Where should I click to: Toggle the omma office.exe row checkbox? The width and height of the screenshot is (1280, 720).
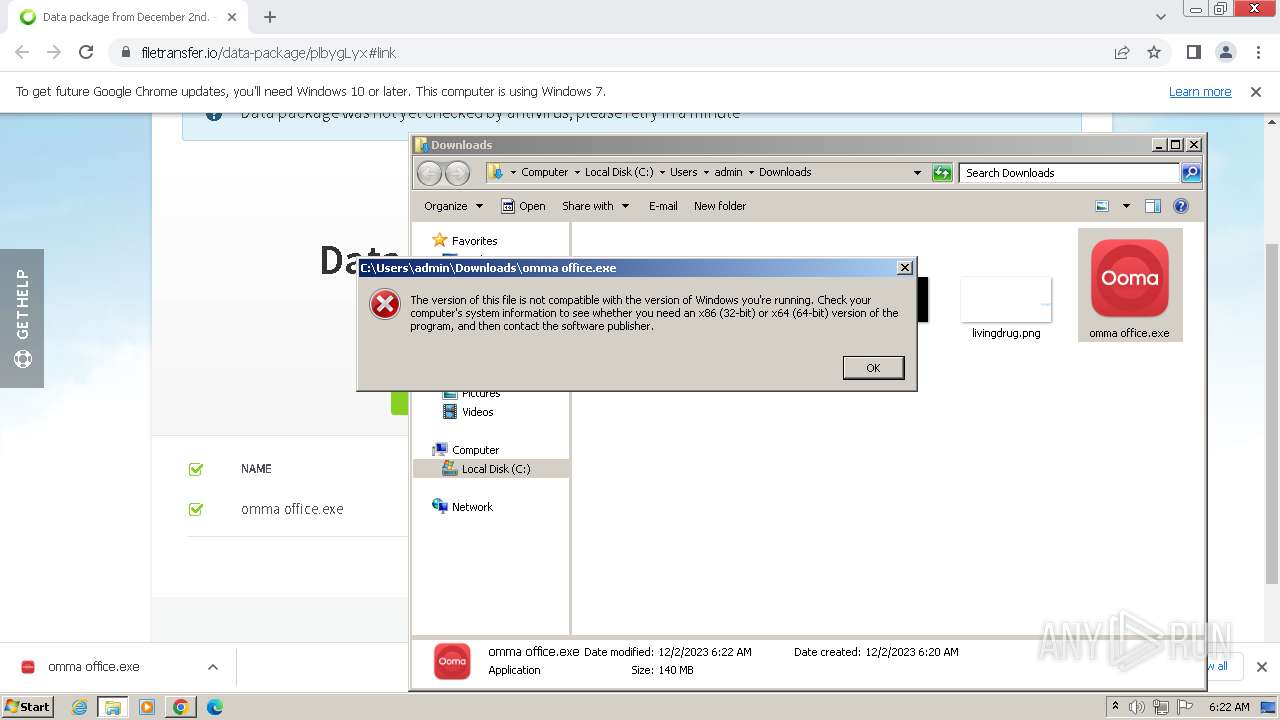coord(196,509)
